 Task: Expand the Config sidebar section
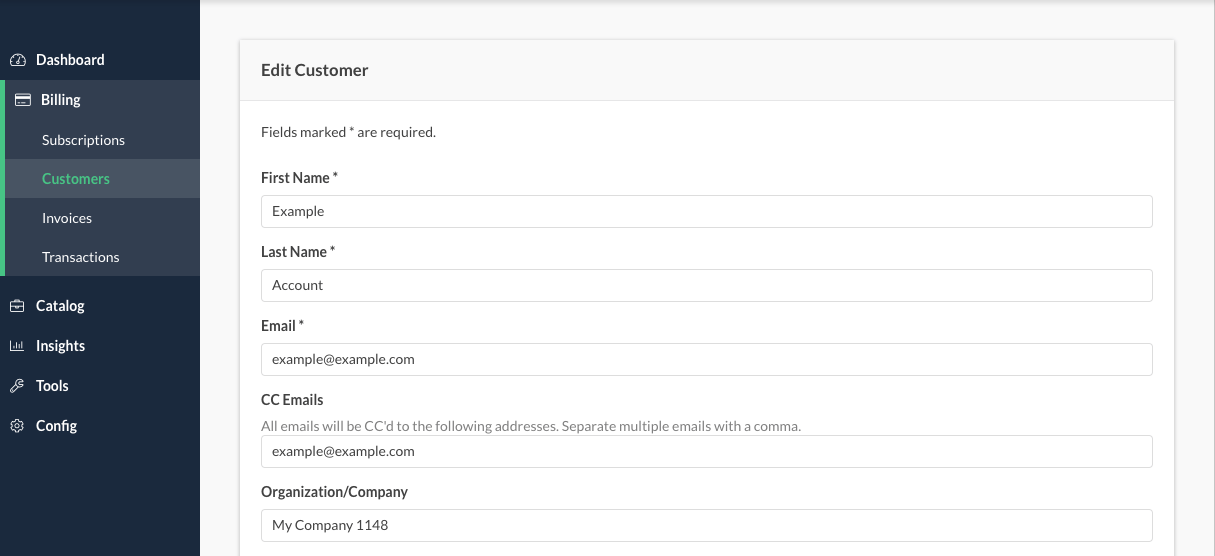point(56,426)
